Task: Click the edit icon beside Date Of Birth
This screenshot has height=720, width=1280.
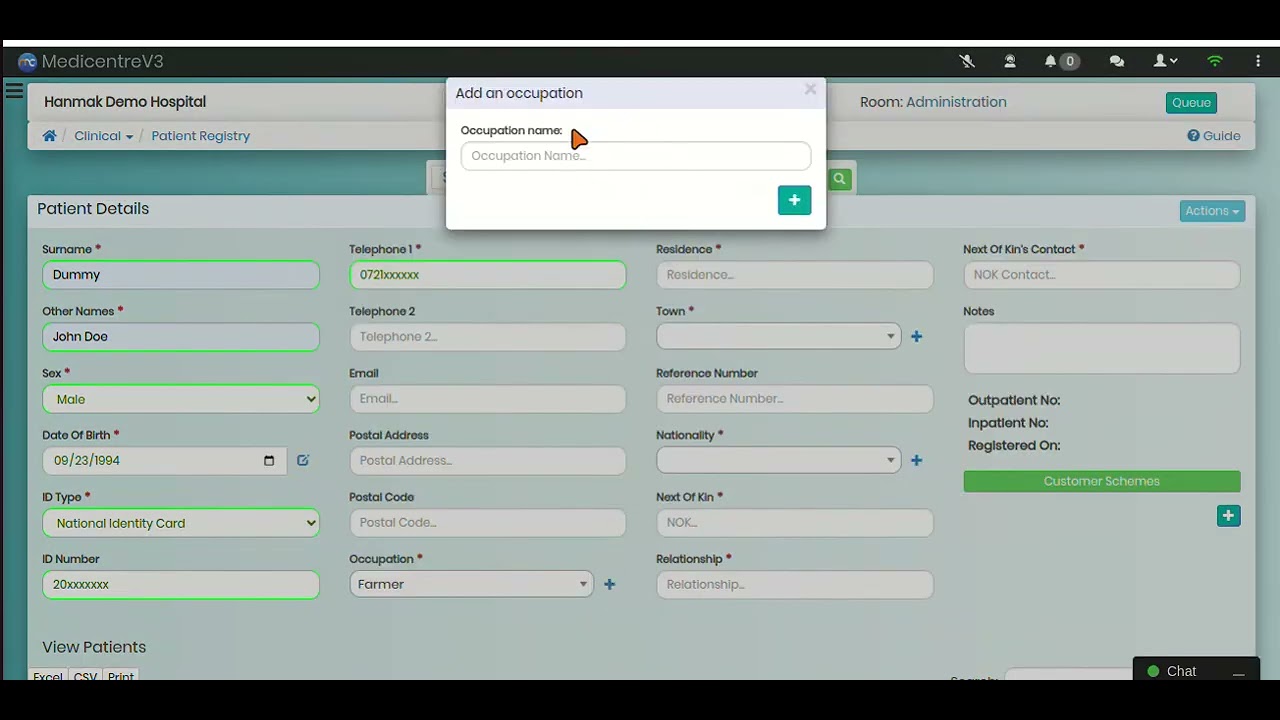Action: [303, 461]
